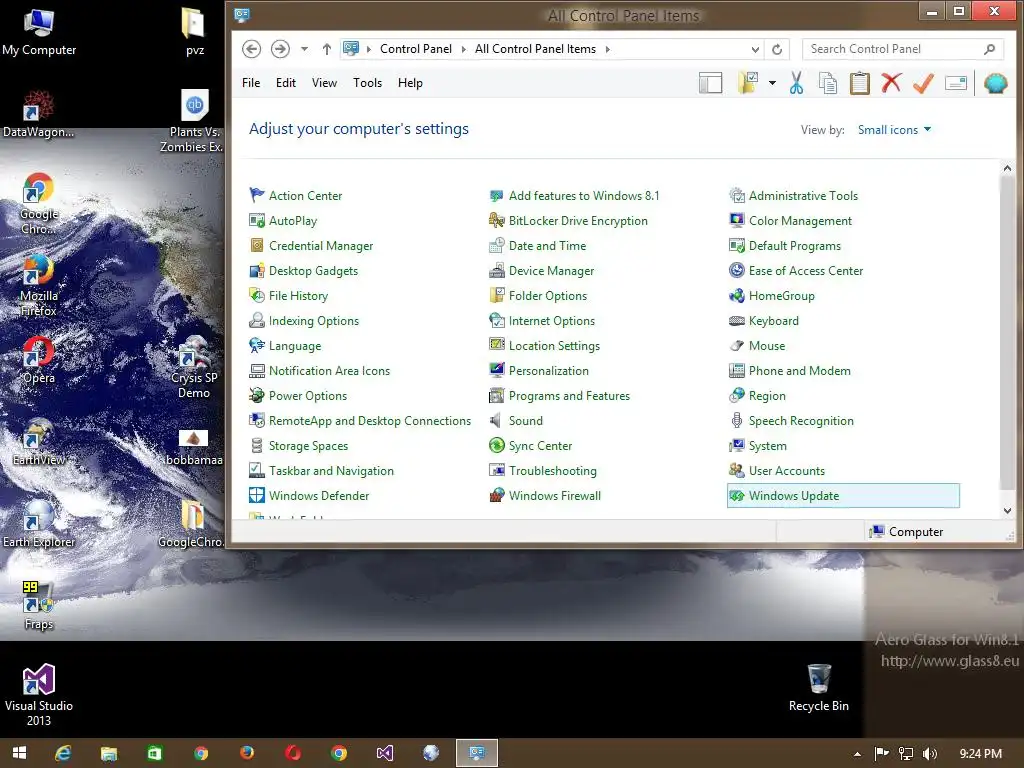Expand chevron after Control Panel breadcrumb
The width and height of the screenshot is (1024, 768).
(x=464, y=49)
